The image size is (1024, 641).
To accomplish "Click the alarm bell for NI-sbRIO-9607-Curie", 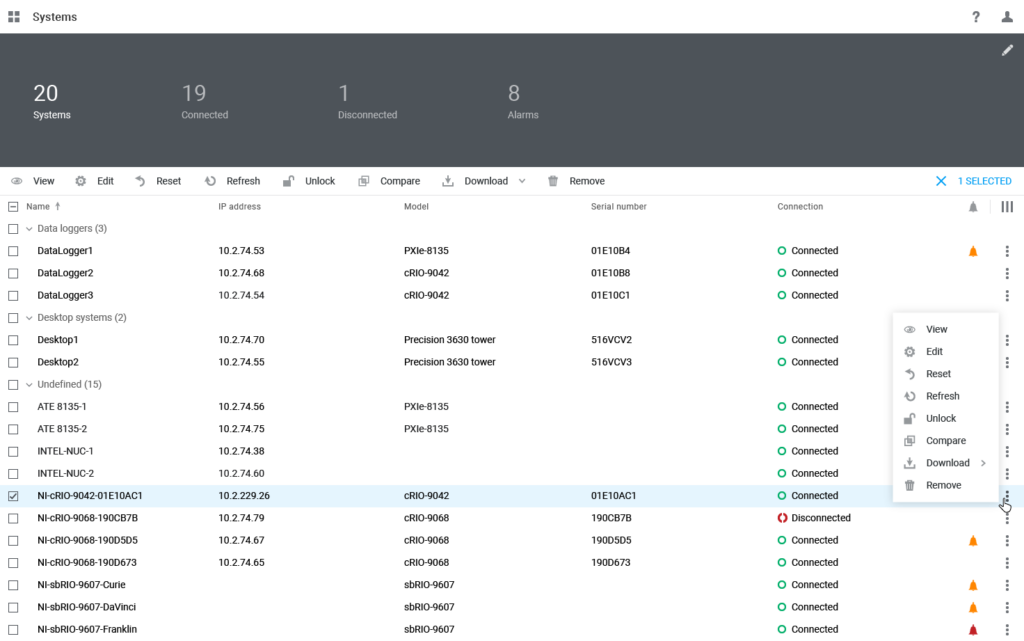I will click(x=973, y=586).
